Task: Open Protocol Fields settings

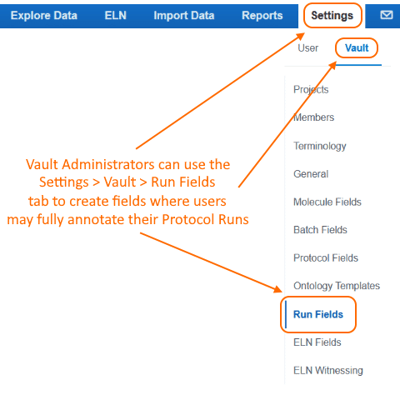Action: tap(325, 258)
